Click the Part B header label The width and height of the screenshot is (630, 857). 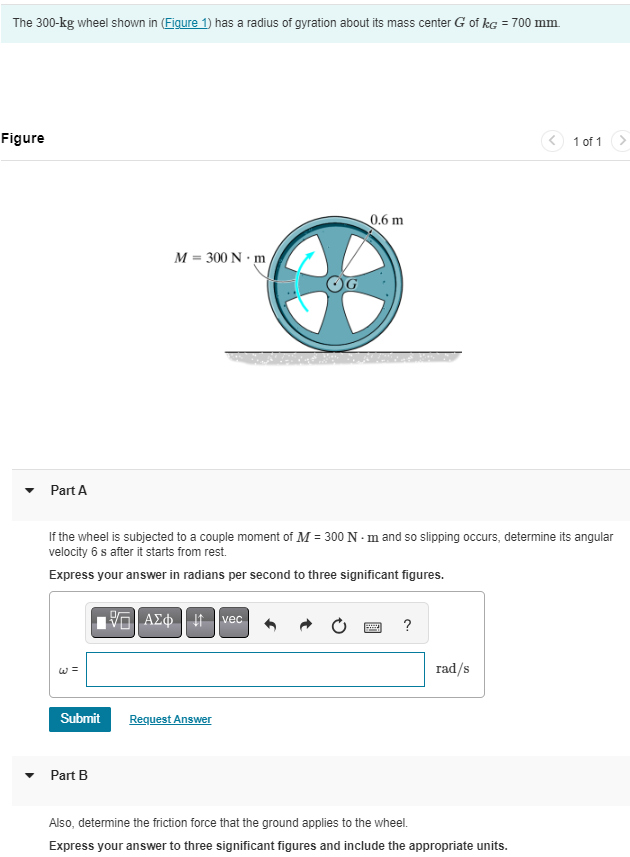click(x=68, y=775)
